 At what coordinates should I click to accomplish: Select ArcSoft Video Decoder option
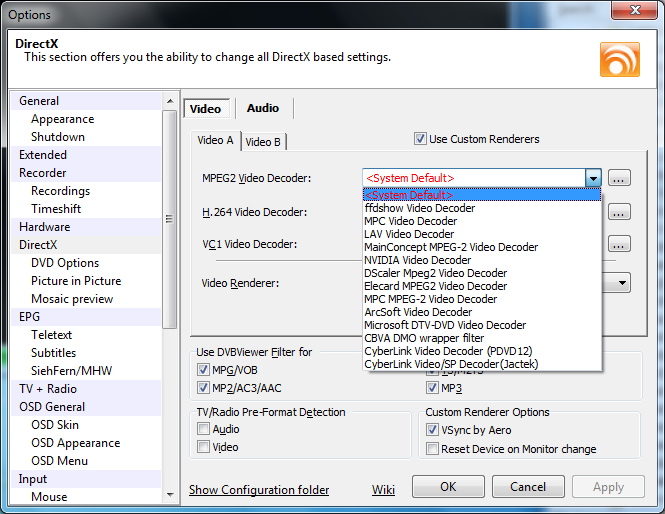[x=482, y=312]
